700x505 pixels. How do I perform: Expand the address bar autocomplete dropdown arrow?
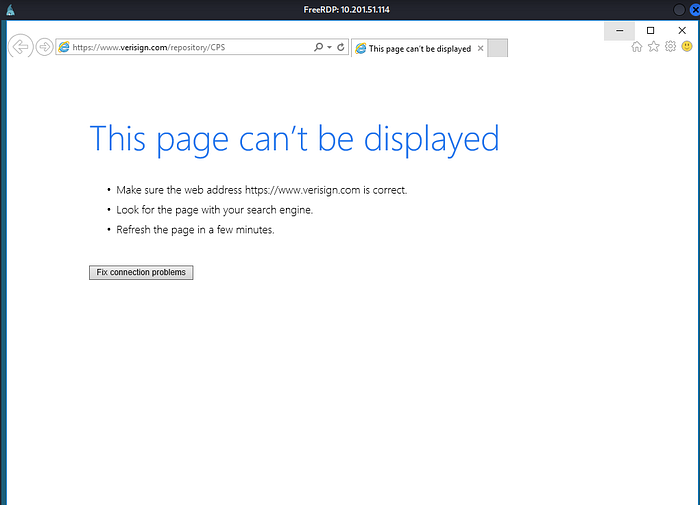[x=329, y=47]
